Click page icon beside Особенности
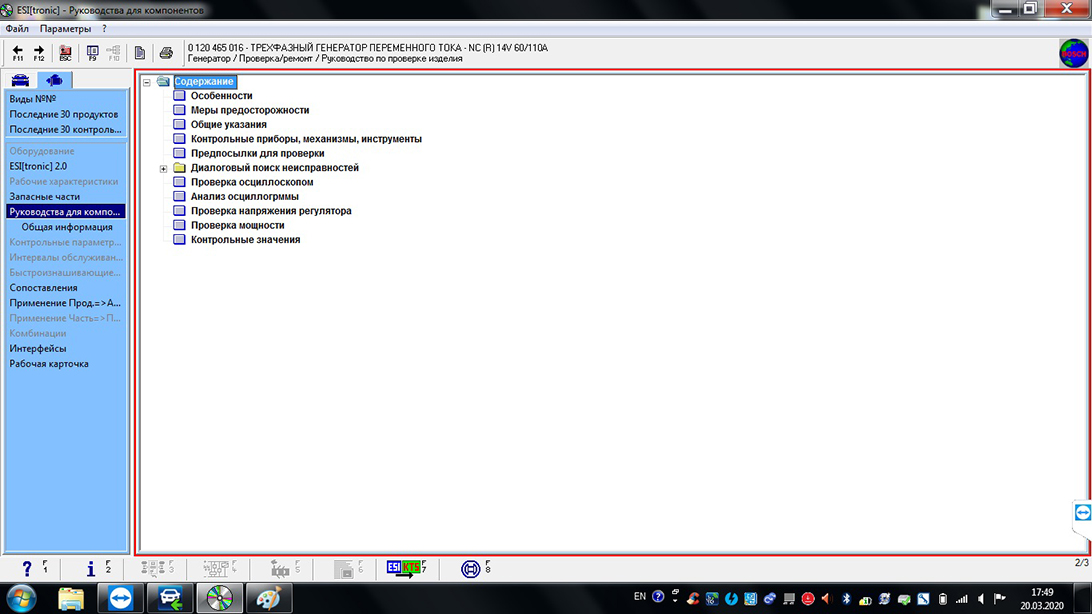Screen dimensions: 1092x614 tap(179, 95)
